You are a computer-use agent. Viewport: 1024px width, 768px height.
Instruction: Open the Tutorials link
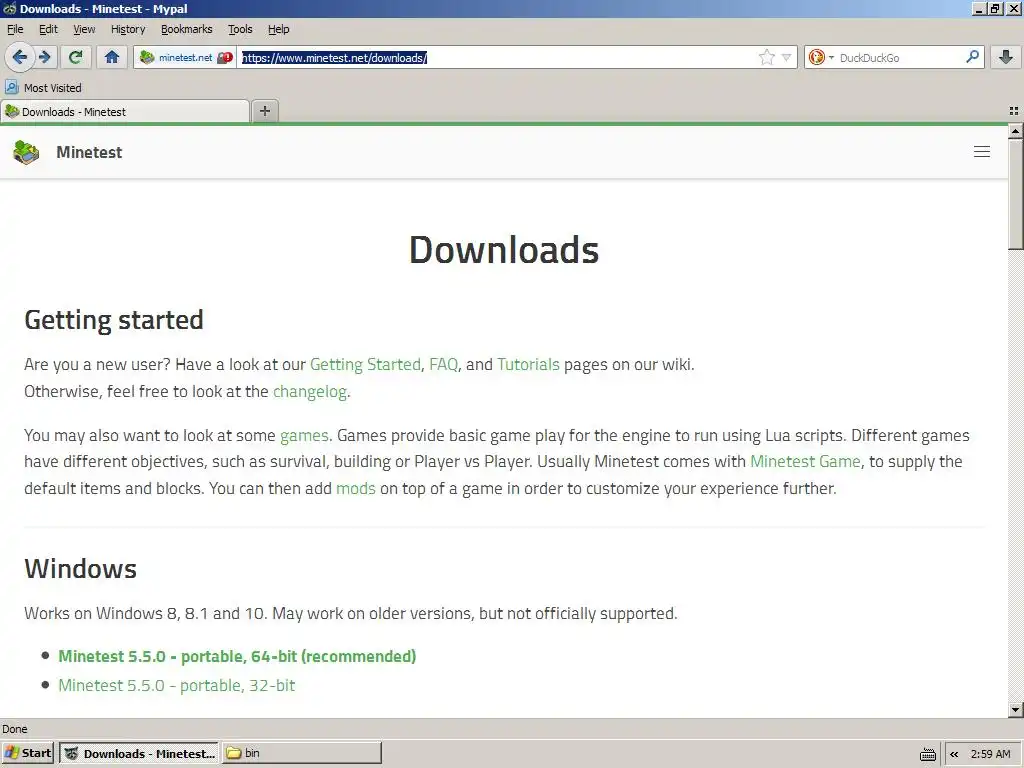528,364
